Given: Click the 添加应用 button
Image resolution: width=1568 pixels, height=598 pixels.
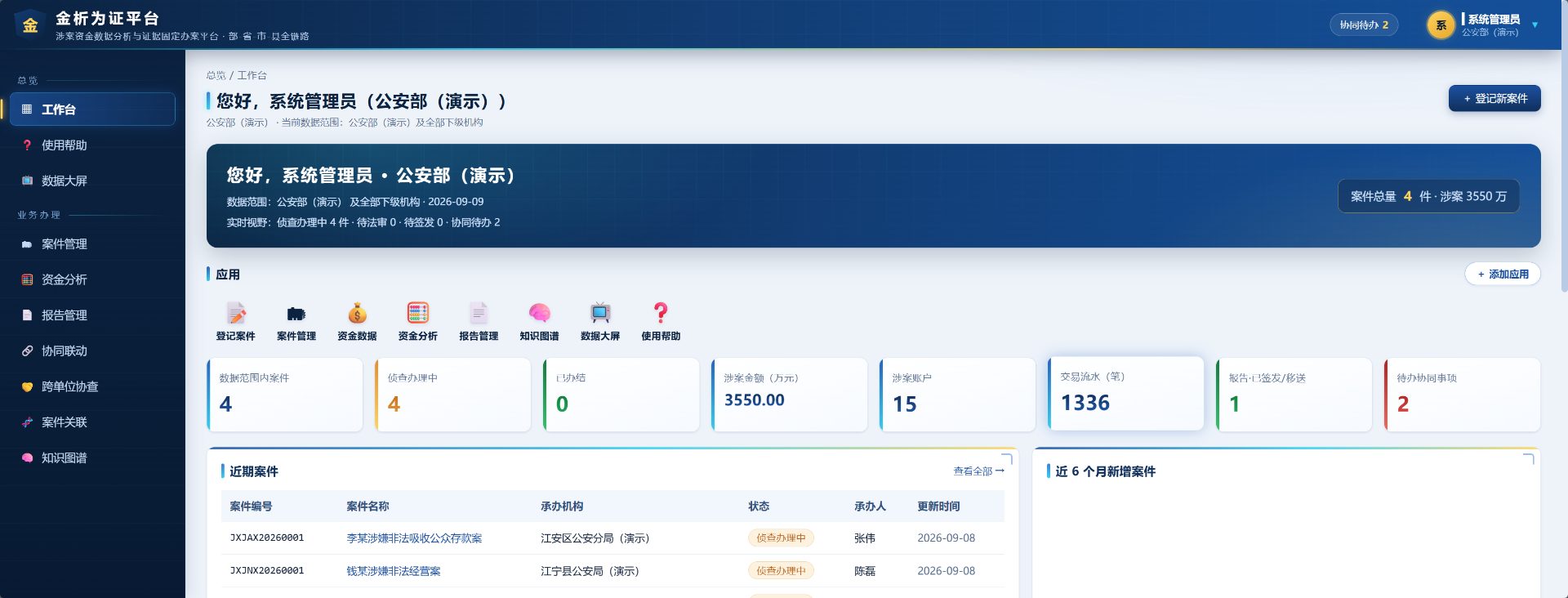Looking at the screenshot, I should 1503,274.
